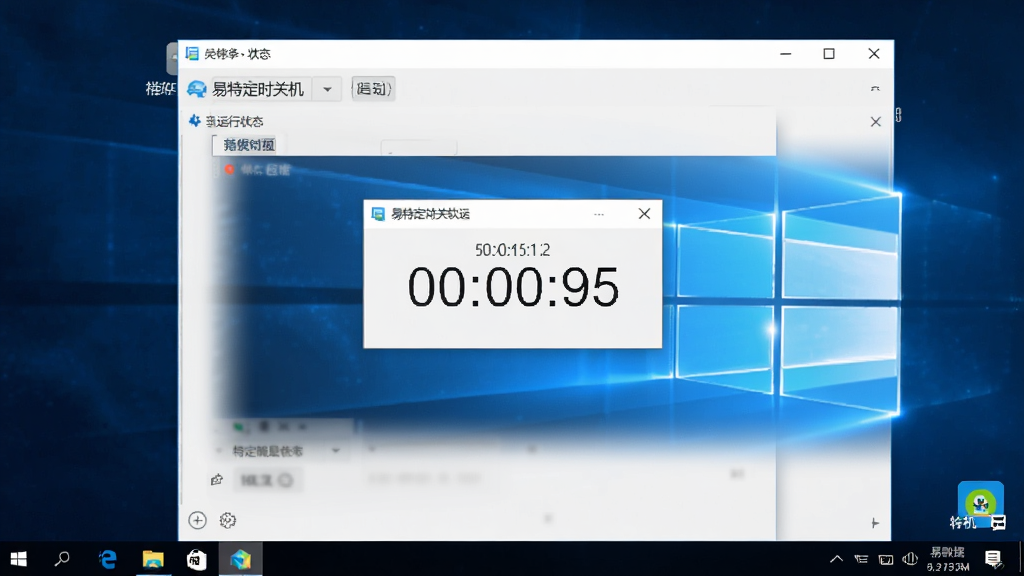Minimize the main 状态 window
1024x576 pixels.
tap(786, 54)
